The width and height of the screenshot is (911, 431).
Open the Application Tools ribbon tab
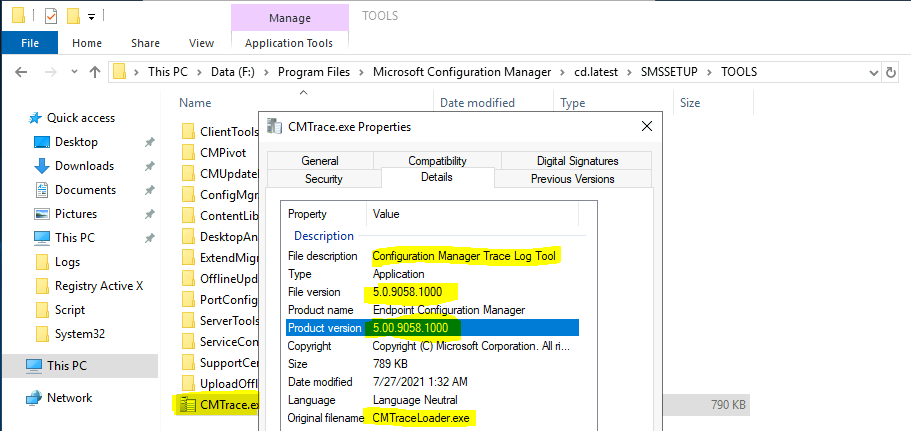[x=289, y=43]
